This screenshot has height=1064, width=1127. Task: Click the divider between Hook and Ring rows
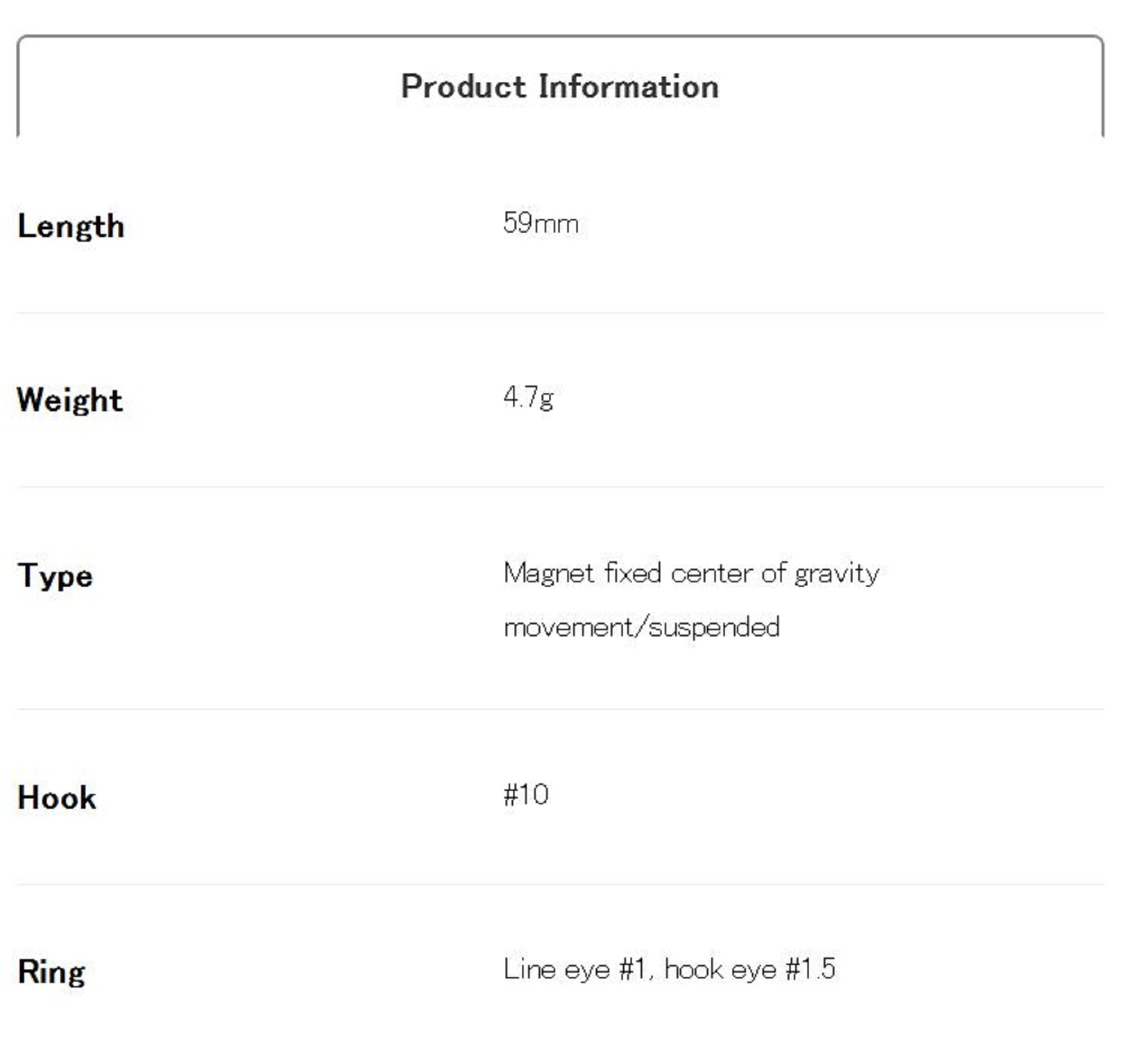click(560, 884)
